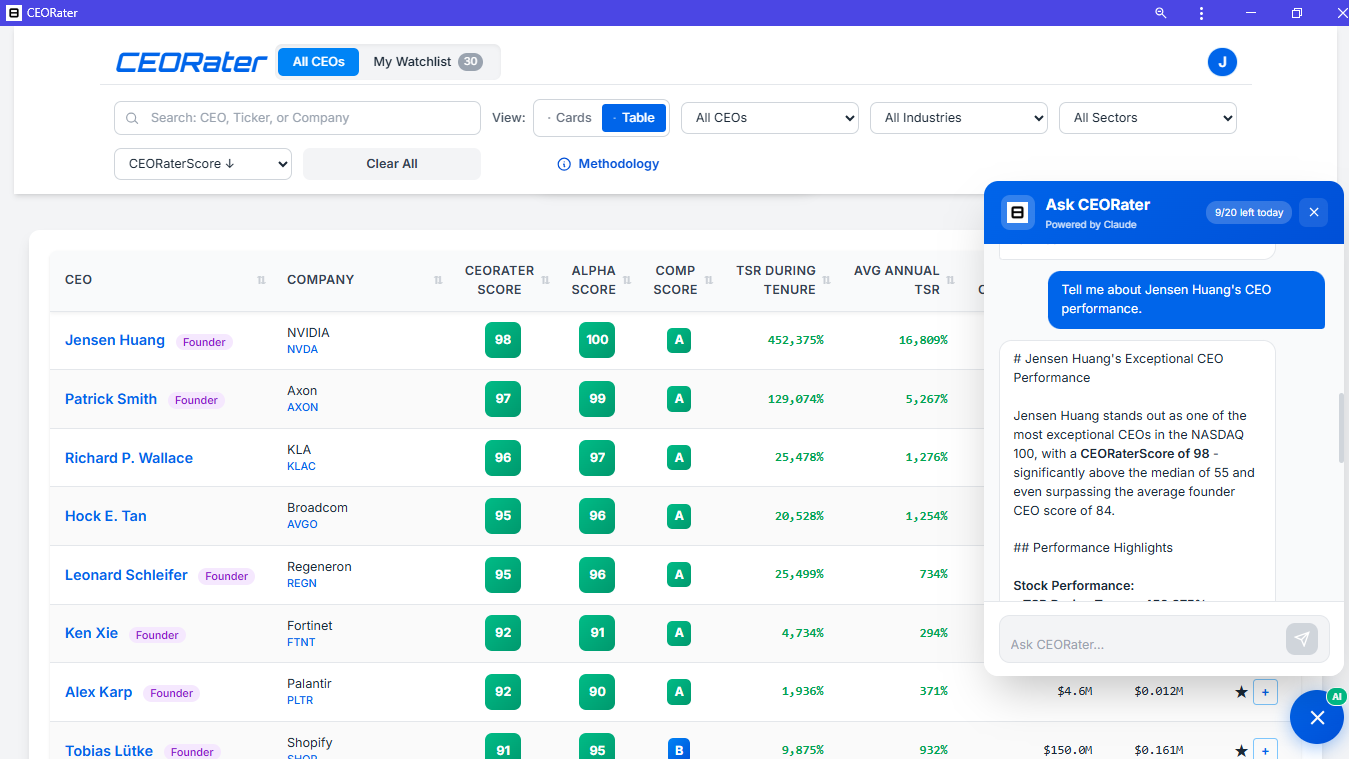This screenshot has width=1349, height=759.
Task: Click the Ask CEORater message input
Action: click(1142, 639)
